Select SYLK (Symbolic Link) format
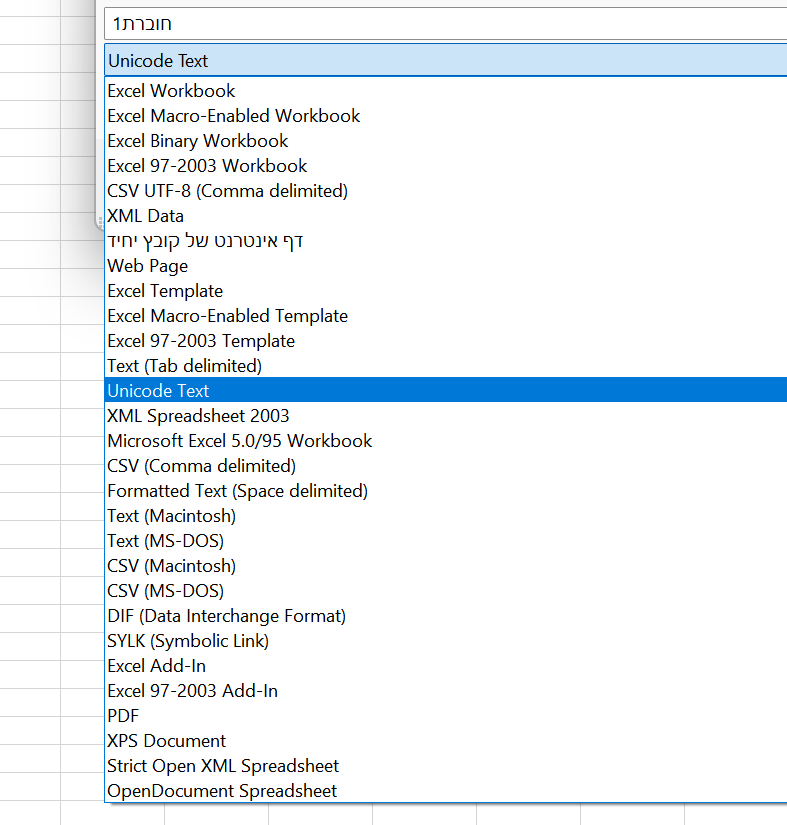Viewport: 787px width, 825px height. point(446,641)
